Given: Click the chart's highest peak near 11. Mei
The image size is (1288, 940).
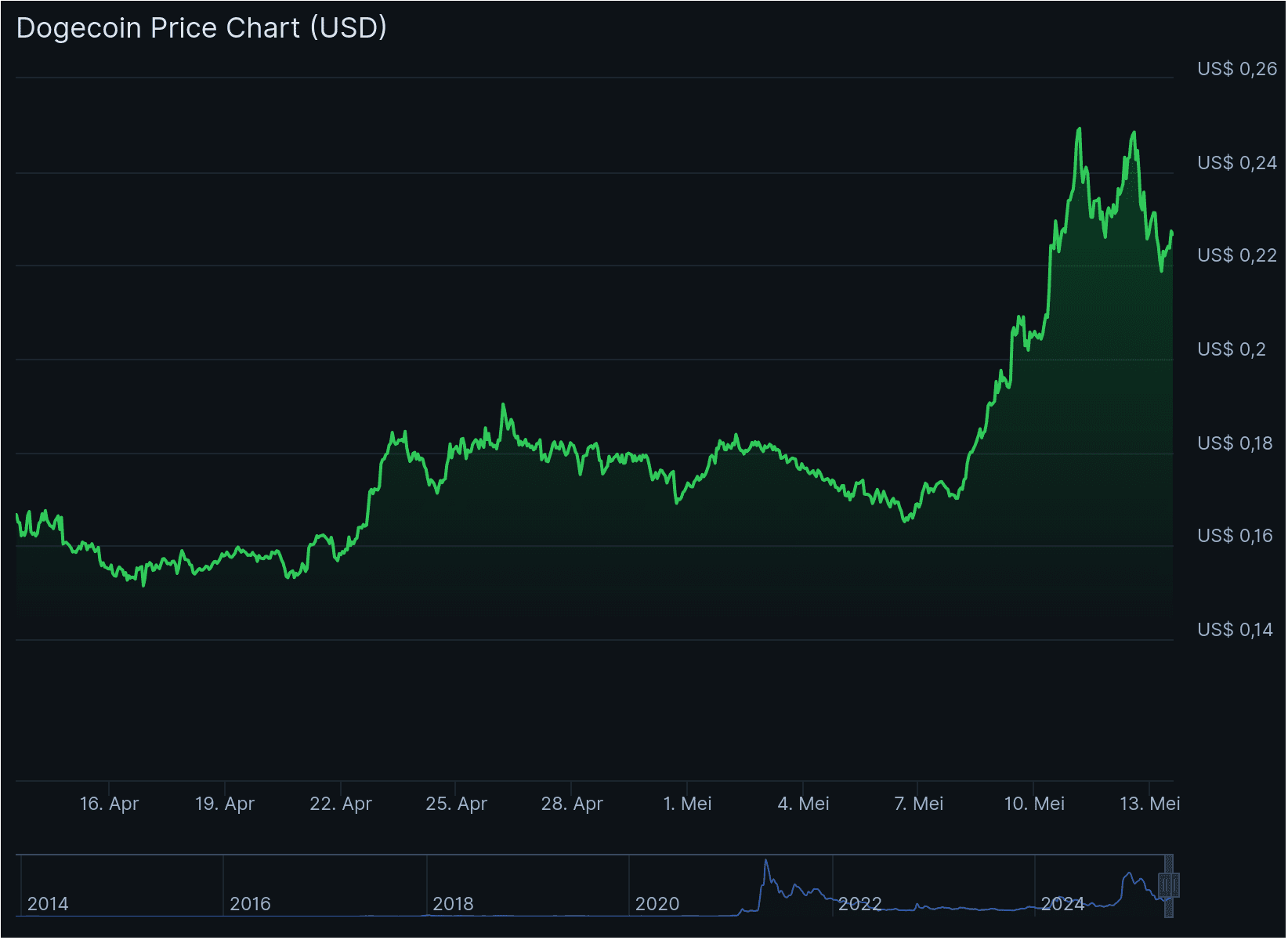Looking at the screenshot, I should [x=1080, y=130].
